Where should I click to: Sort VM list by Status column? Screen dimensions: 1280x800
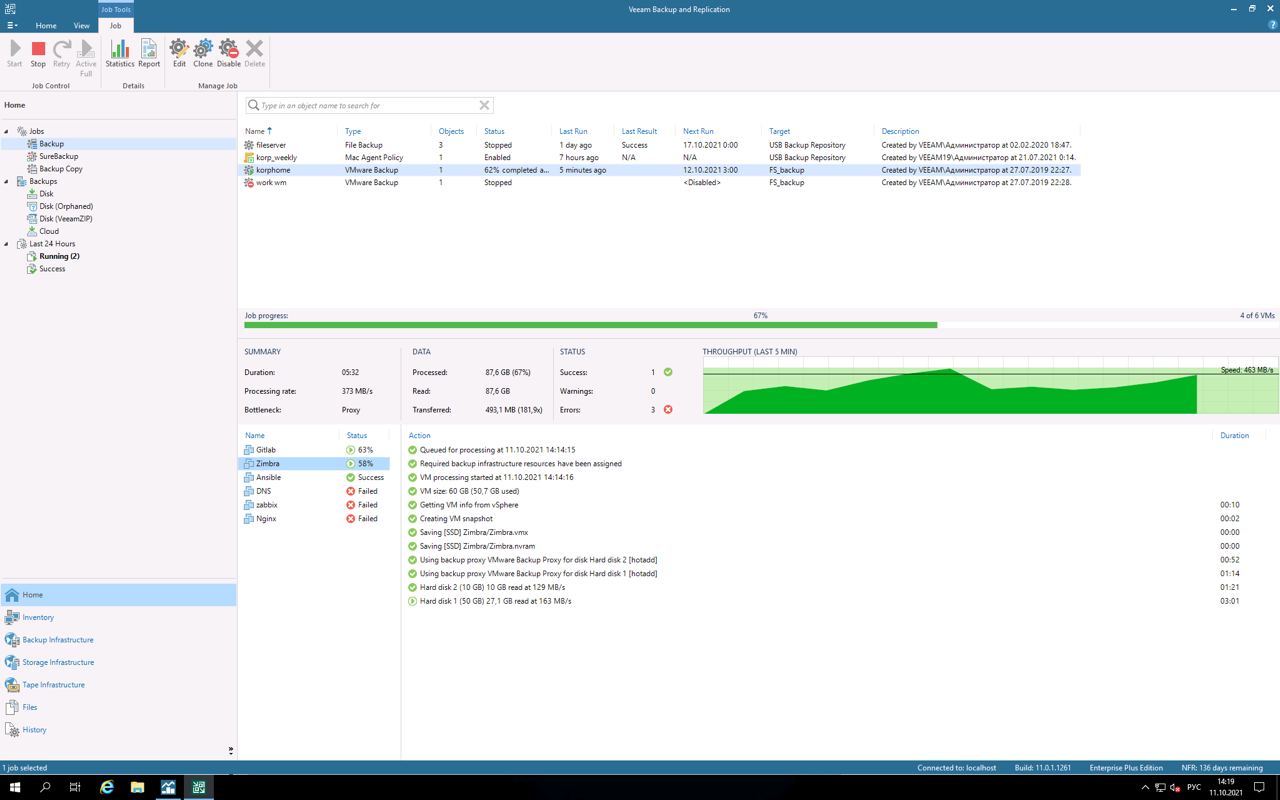357,435
